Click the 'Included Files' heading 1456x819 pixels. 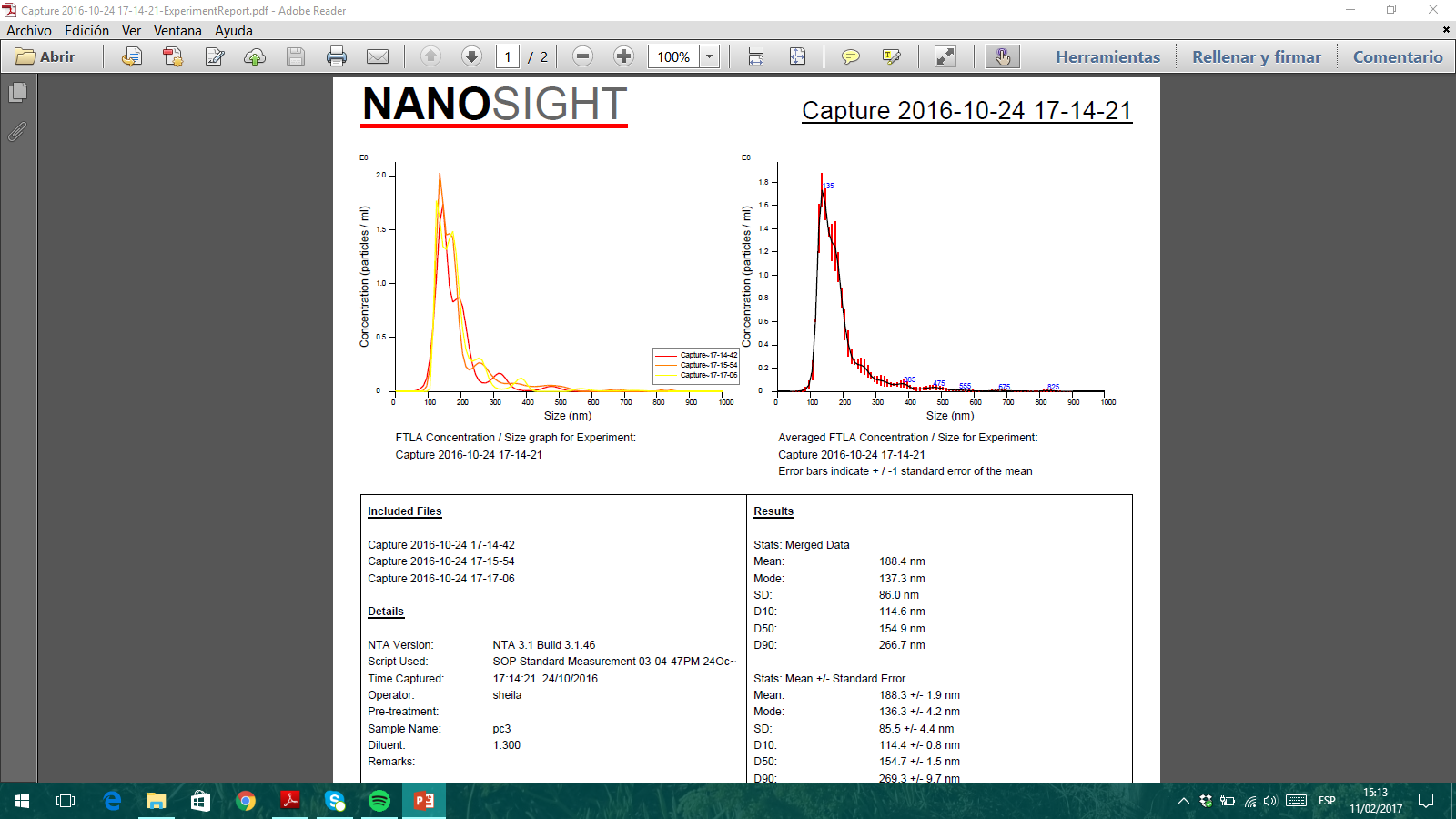[404, 511]
